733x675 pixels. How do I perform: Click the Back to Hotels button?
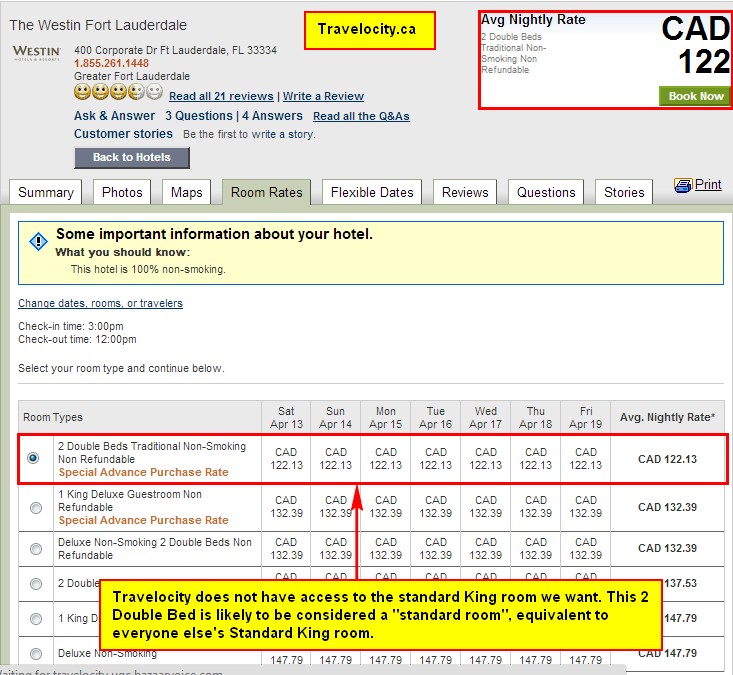132,158
